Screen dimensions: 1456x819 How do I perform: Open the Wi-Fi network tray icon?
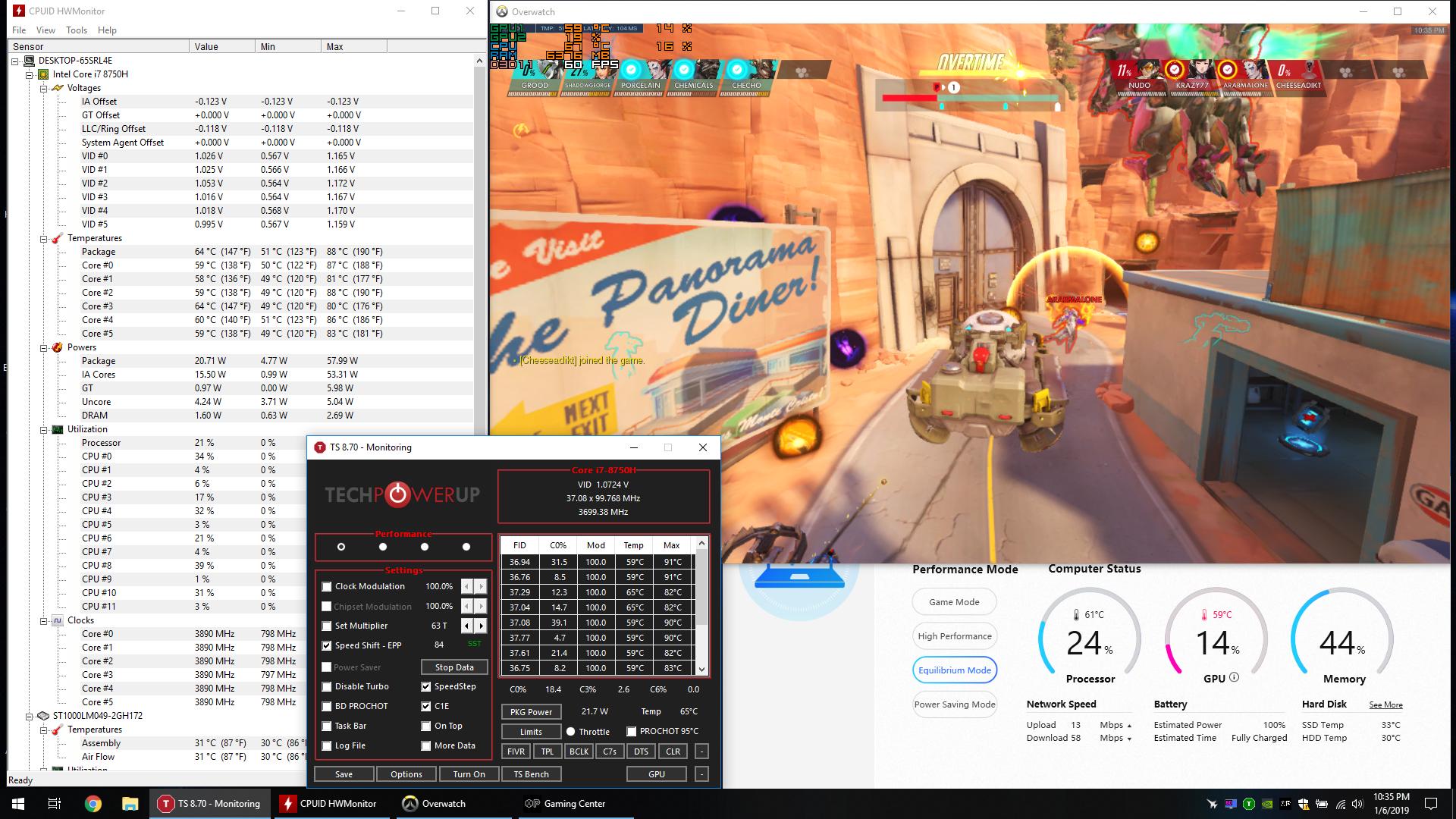[1341, 804]
